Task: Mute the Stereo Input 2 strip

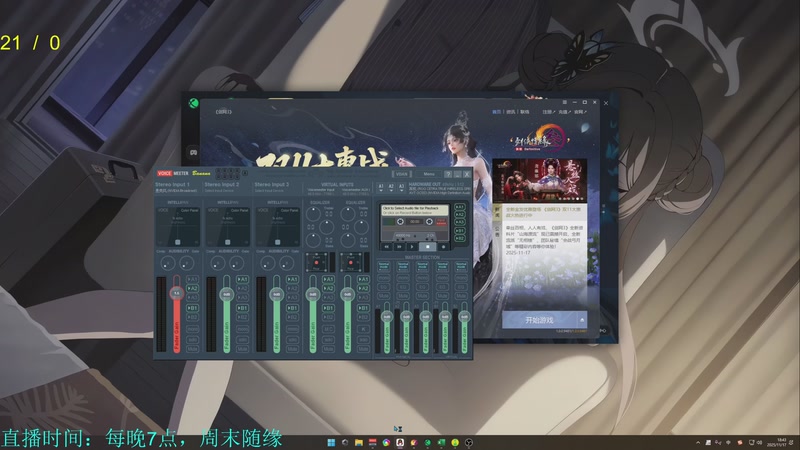Action: (x=242, y=349)
